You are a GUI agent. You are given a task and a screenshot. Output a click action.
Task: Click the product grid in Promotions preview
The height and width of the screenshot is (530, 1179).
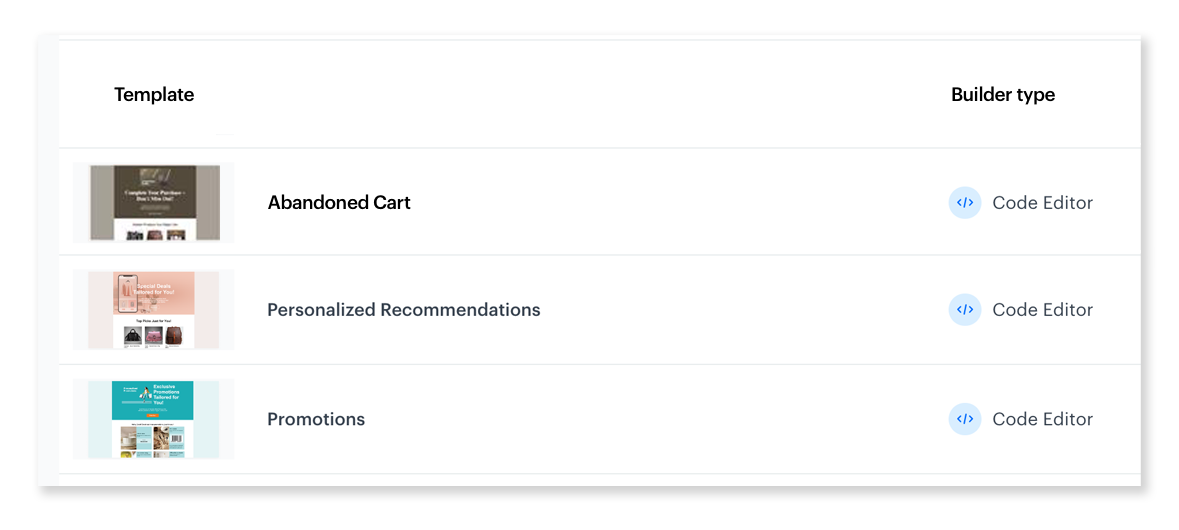153,441
